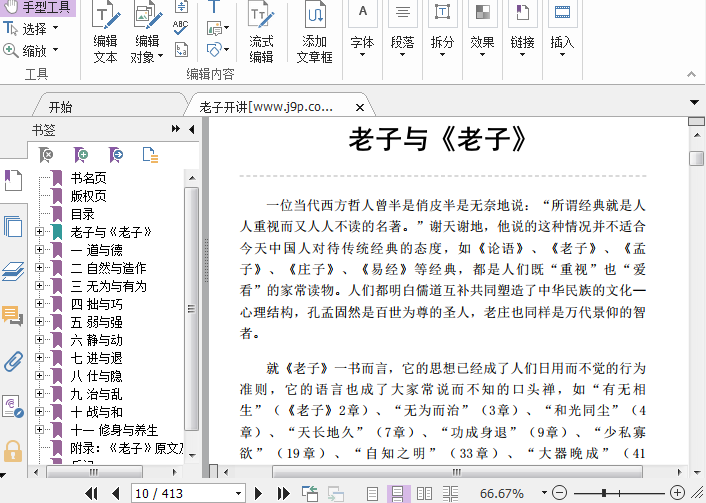Screen dimensions: 706x503
Task: Click the bookmark list vertical scrollbar
Action: click(192, 308)
